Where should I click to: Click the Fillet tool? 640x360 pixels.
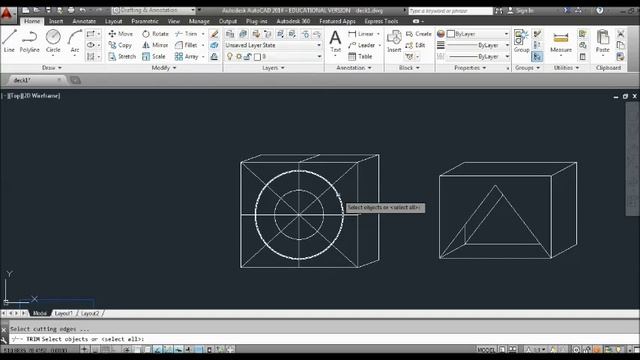click(186, 45)
